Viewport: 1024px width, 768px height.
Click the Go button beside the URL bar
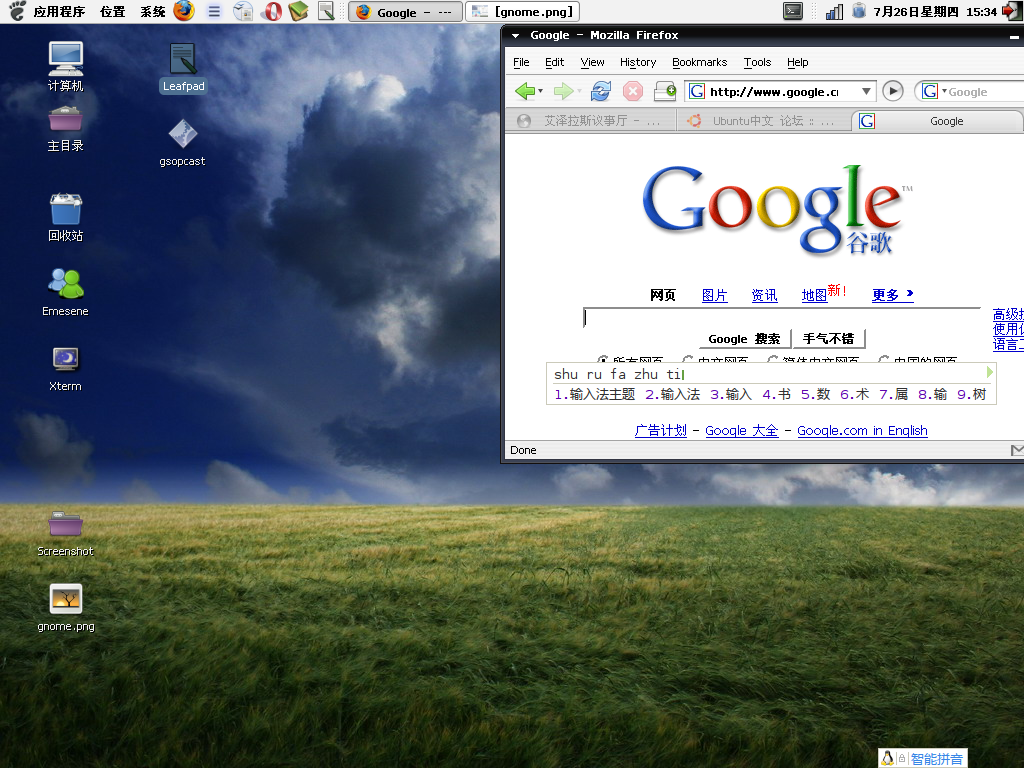893,91
